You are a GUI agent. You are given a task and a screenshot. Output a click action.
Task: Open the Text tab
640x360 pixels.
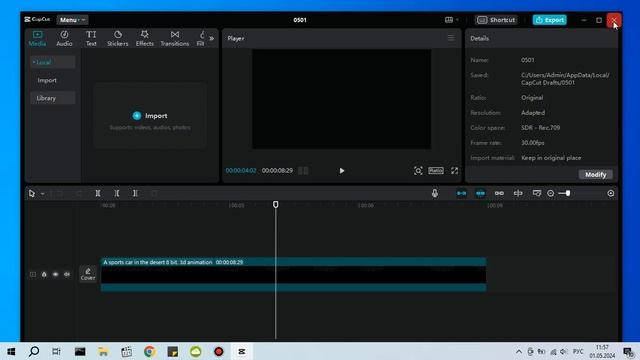[x=91, y=38]
